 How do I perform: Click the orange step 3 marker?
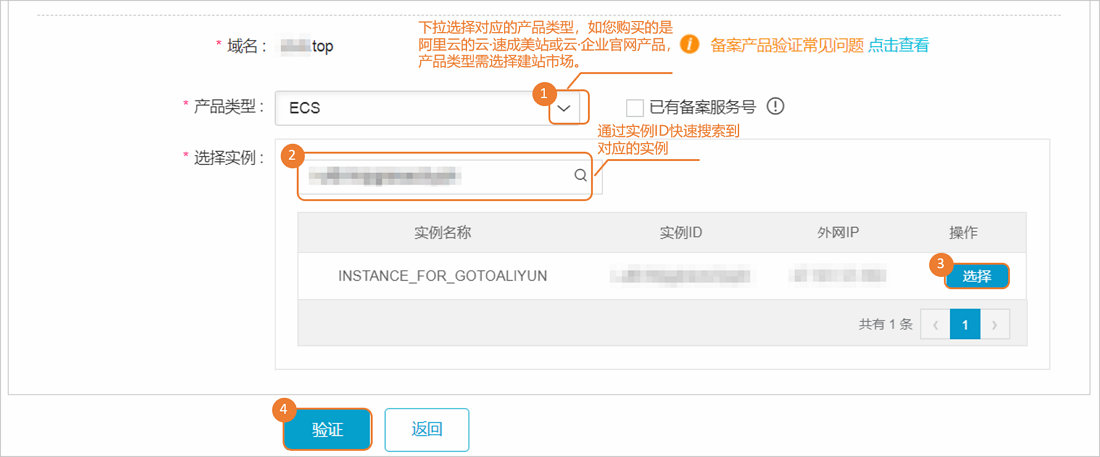[x=939, y=264]
